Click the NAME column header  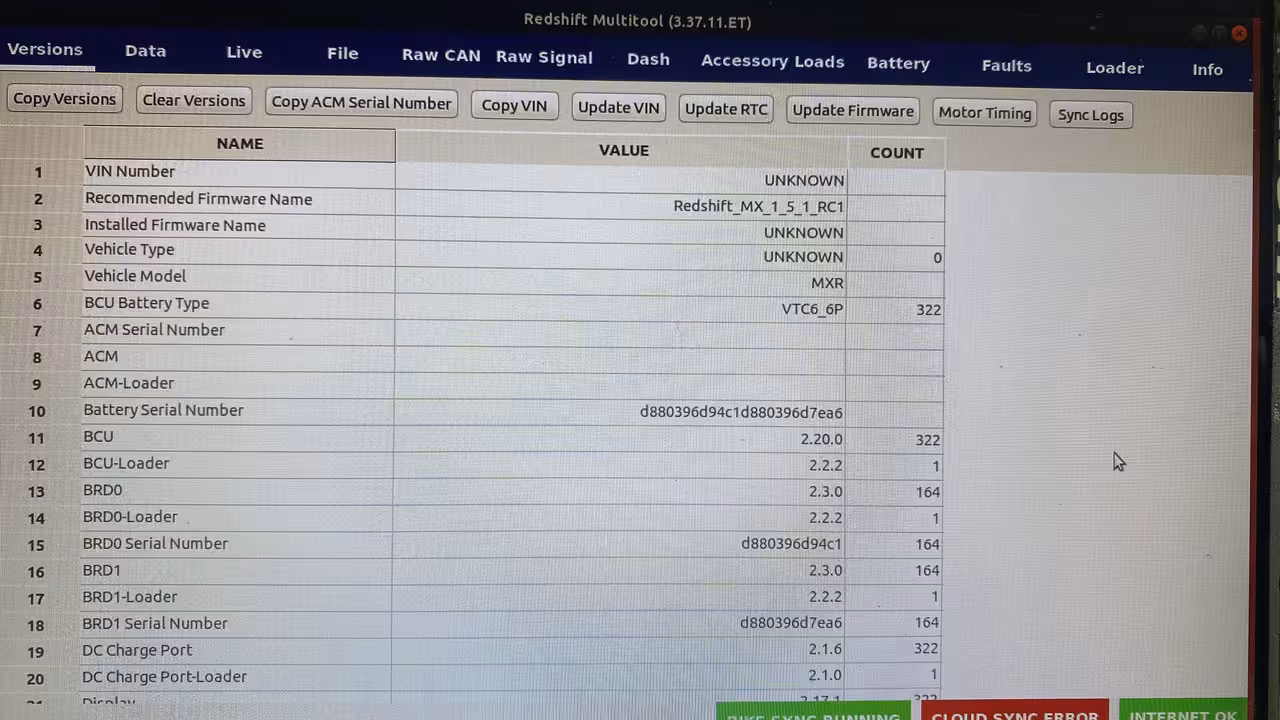[240, 144]
